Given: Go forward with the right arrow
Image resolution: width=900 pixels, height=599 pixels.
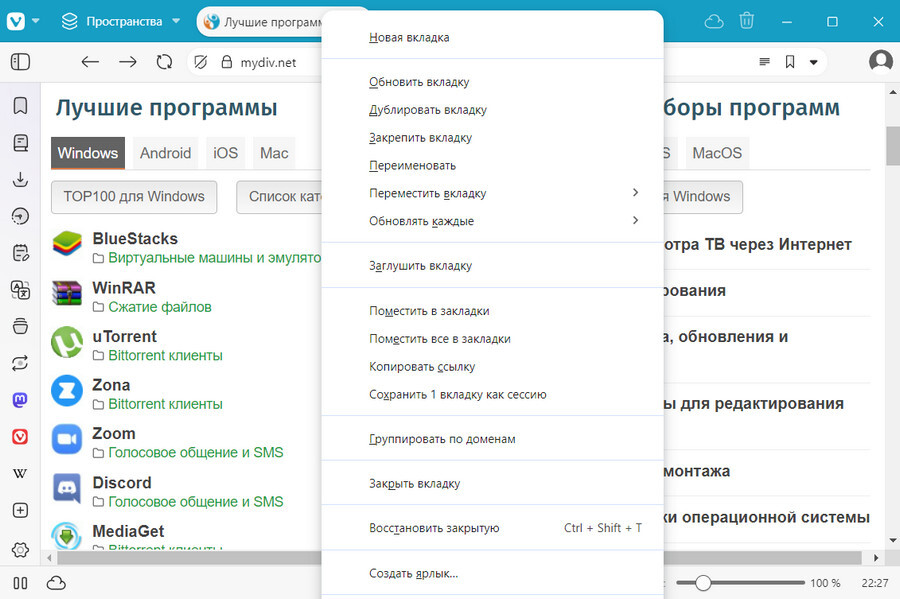Looking at the screenshot, I should 127,62.
